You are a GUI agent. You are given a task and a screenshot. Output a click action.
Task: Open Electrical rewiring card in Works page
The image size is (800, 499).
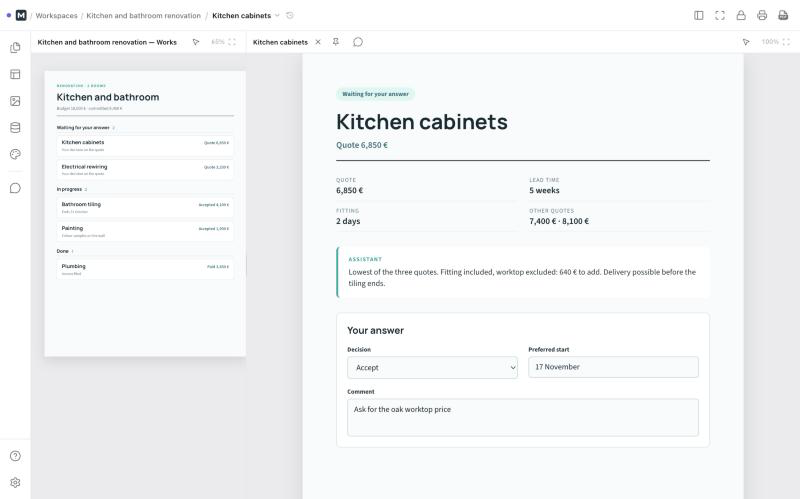[145, 170]
